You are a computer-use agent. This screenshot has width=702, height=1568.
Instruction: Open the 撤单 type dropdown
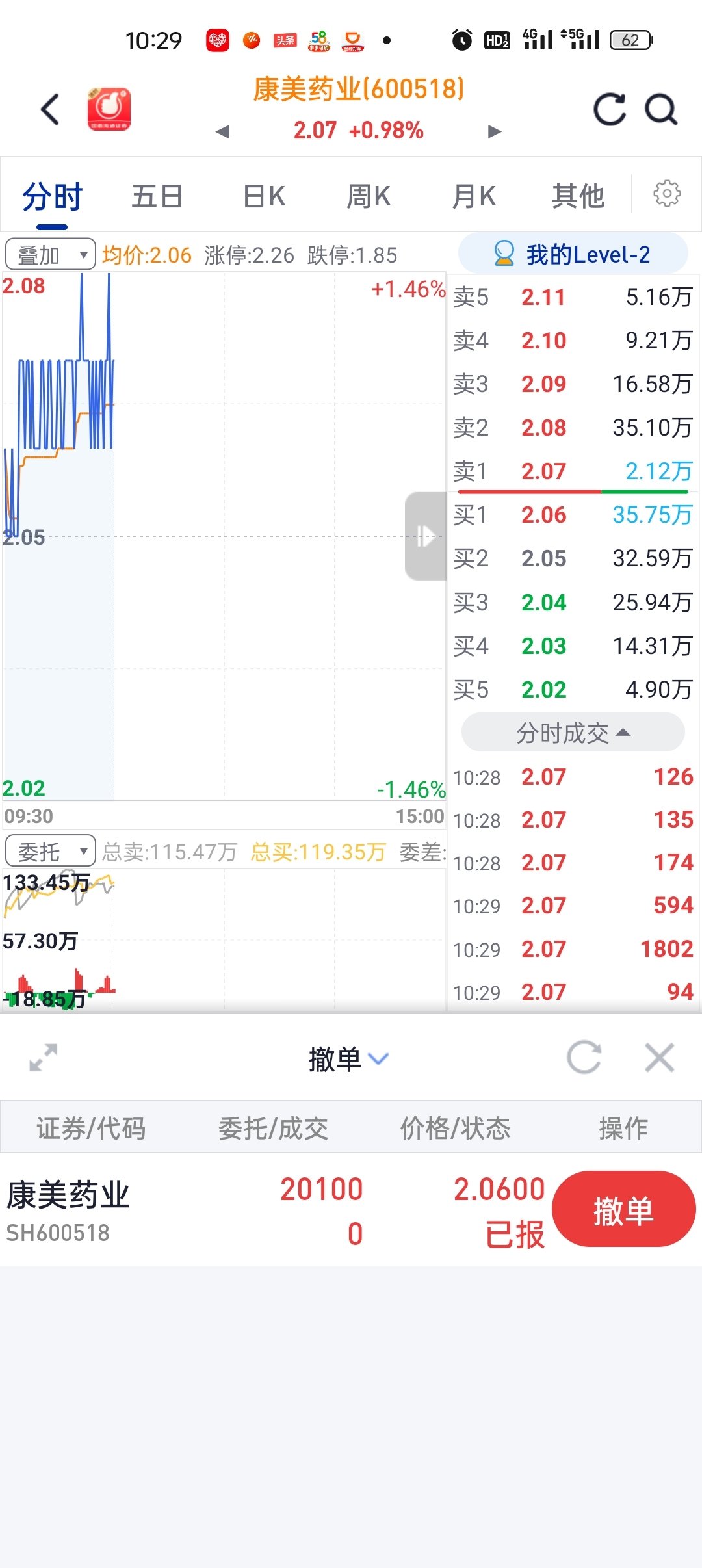(x=349, y=1059)
